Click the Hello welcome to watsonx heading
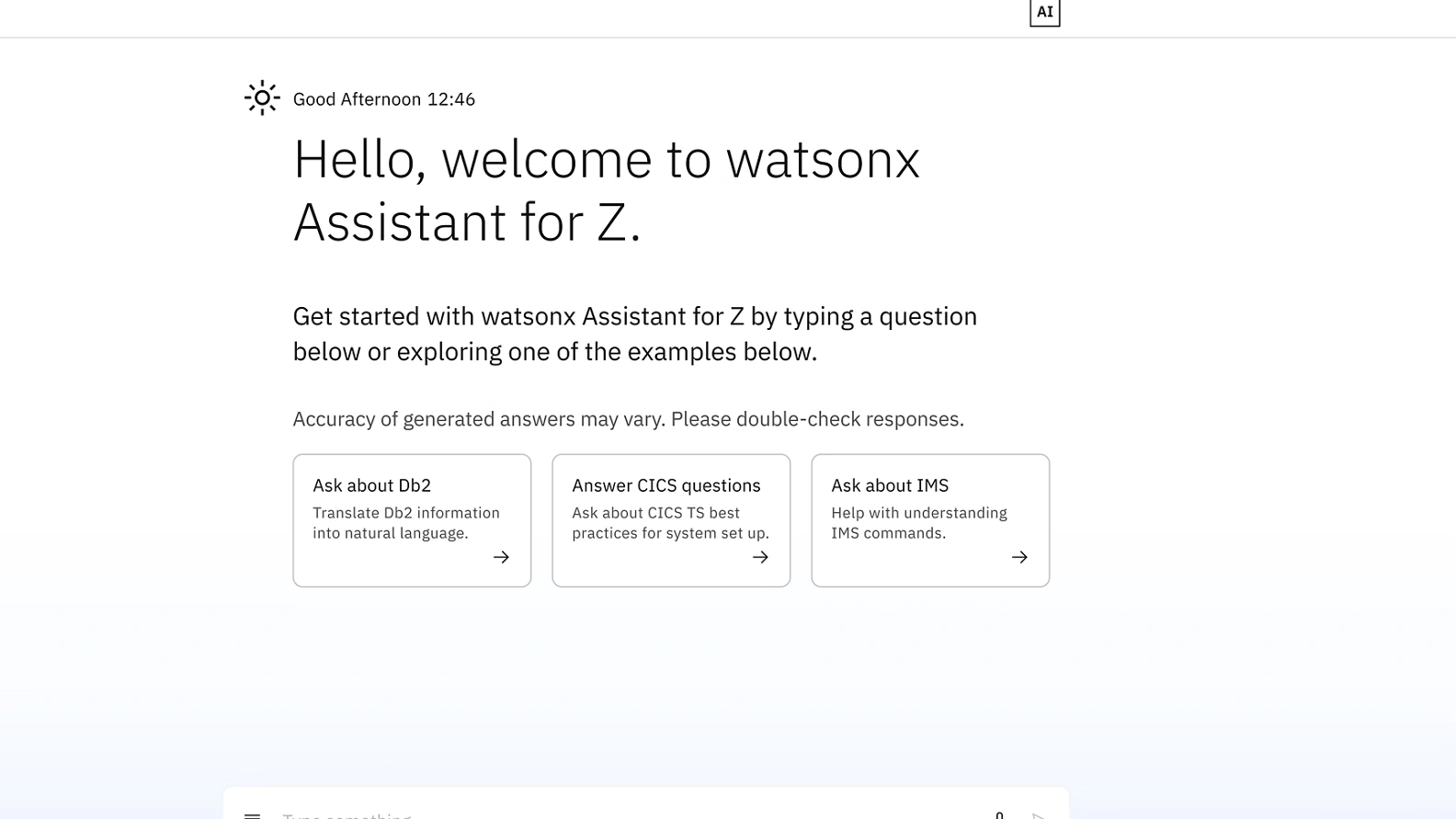 click(606, 160)
